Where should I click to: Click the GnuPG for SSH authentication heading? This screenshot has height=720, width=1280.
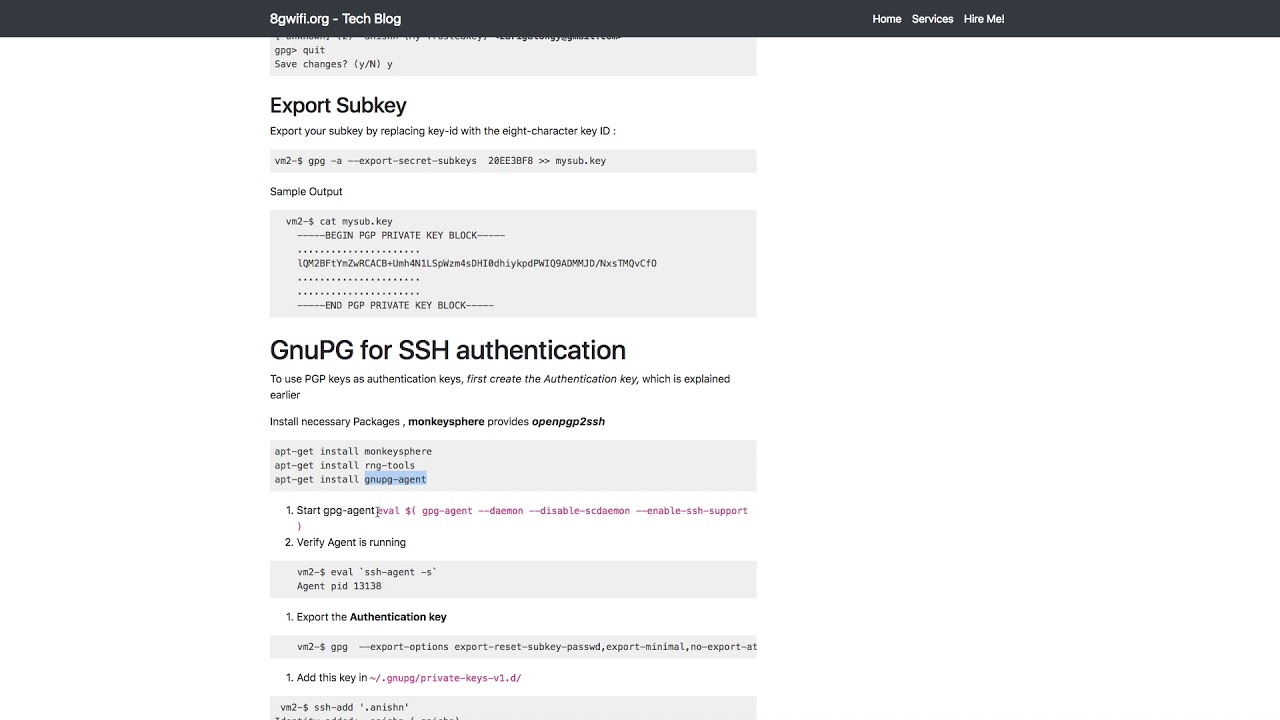pos(448,350)
